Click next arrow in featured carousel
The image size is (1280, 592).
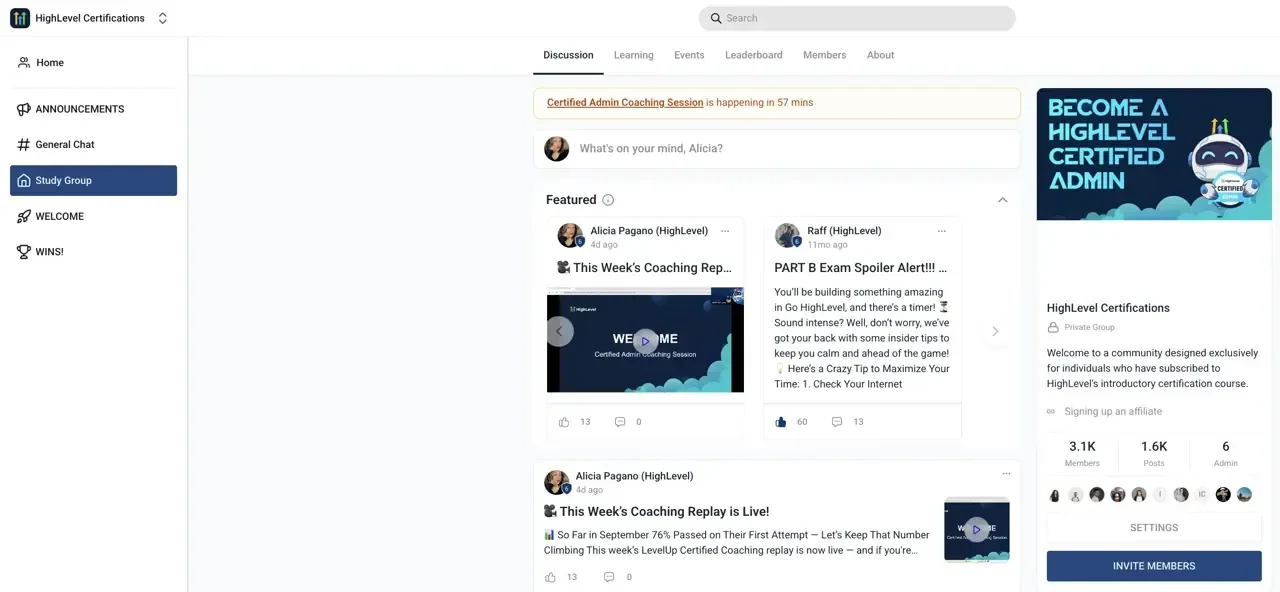[995, 331]
